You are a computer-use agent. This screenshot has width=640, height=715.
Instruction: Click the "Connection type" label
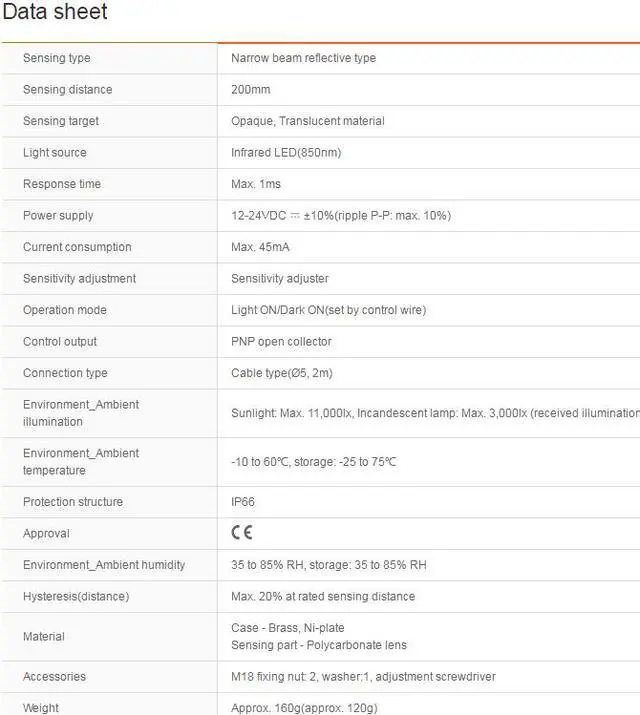pyautogui.click(x=65, y=373)
